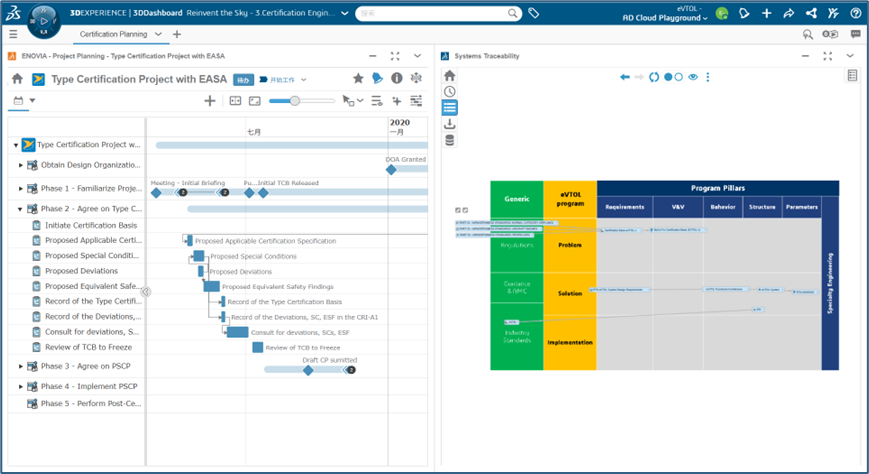Open the Certification Planning tab chevron

pyautogui.click(x=158, y=34)
